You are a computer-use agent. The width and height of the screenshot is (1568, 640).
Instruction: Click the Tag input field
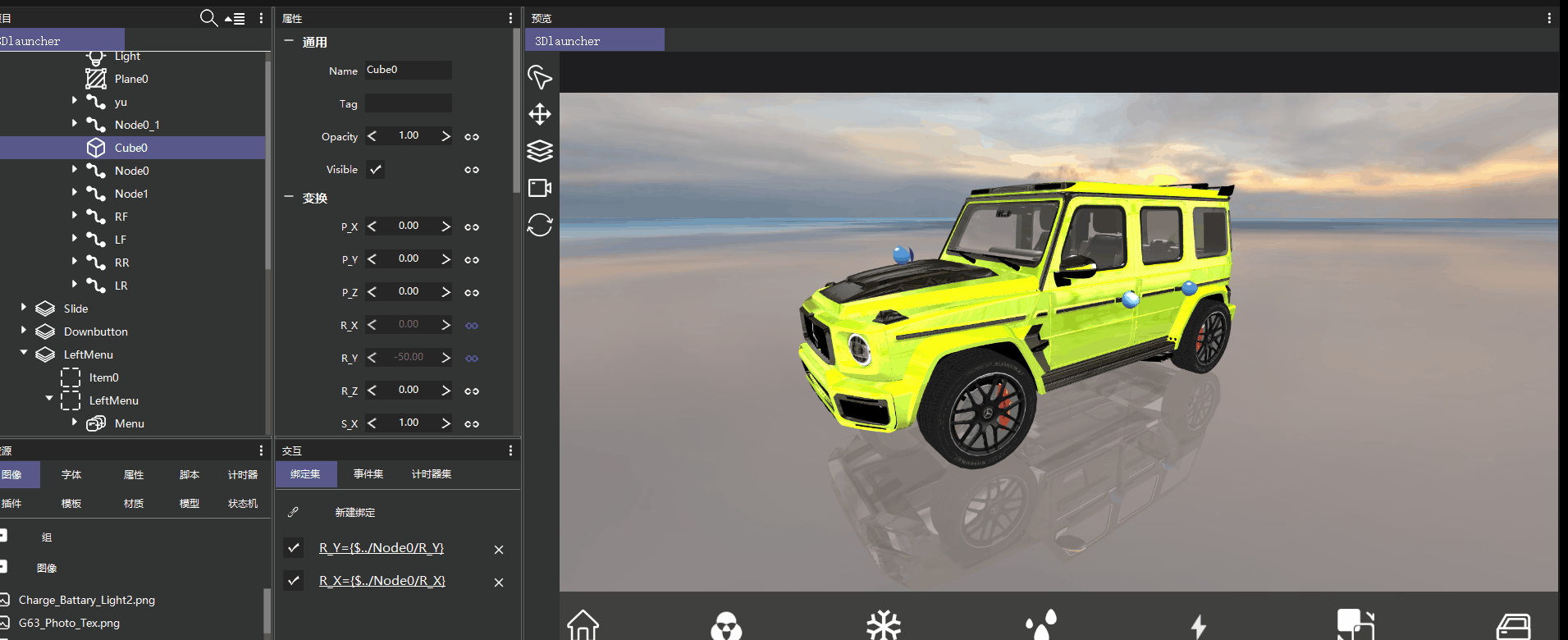[408, 103]
